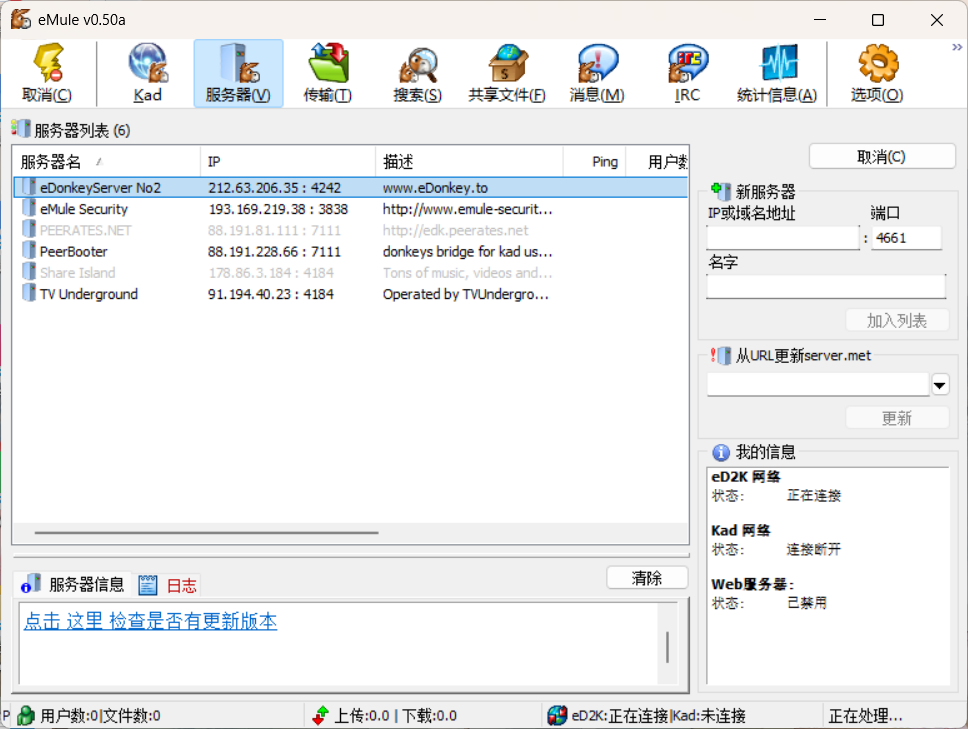Select the 'donkeys bridge for kad us...' description
This screenshot has width=968, height=729.
pos(467,251)
